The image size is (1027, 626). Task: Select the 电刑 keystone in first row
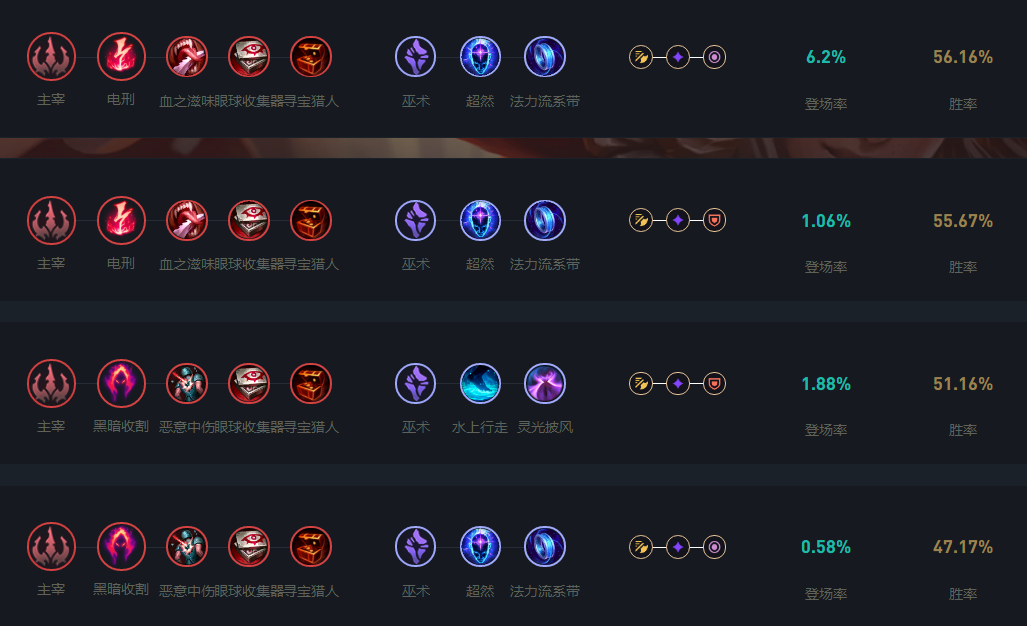[121, 56]
